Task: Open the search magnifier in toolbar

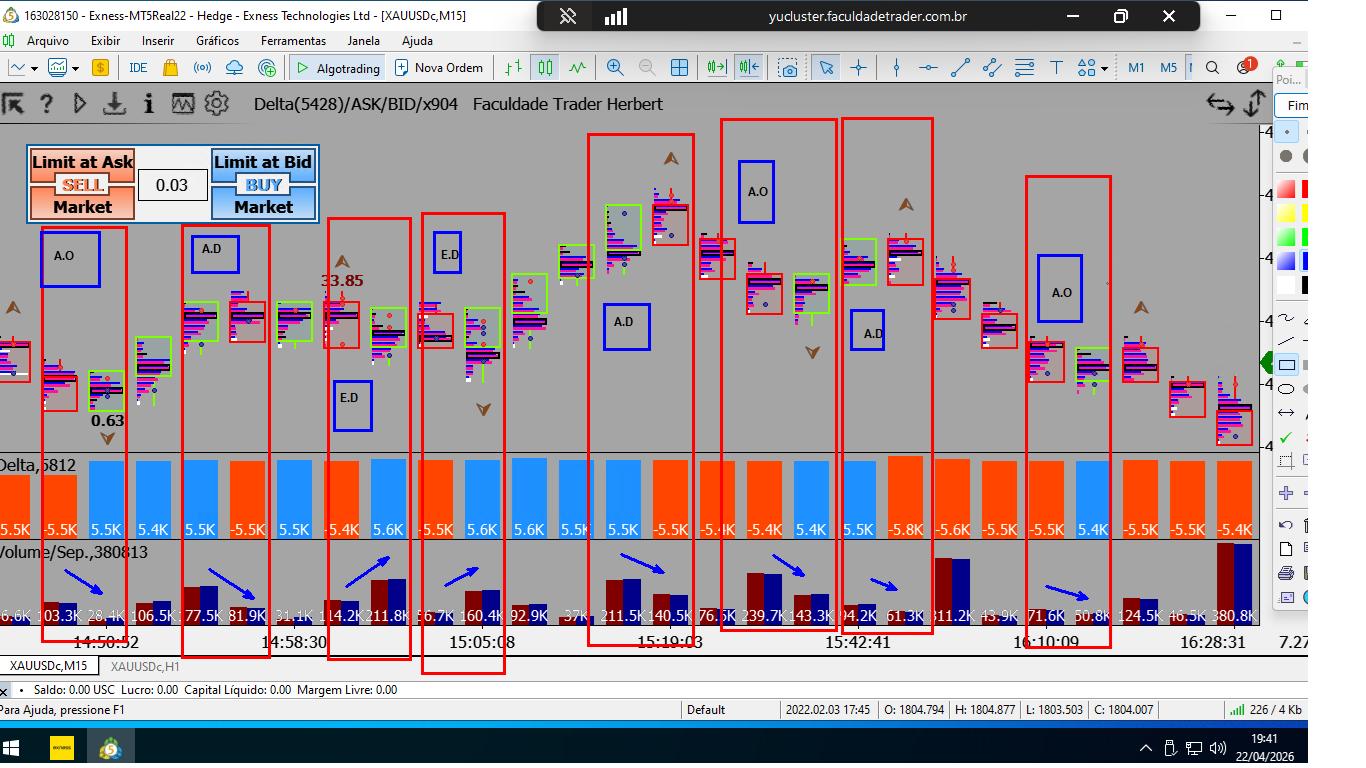Action: pyautogui.click(x=1212, y=68)
